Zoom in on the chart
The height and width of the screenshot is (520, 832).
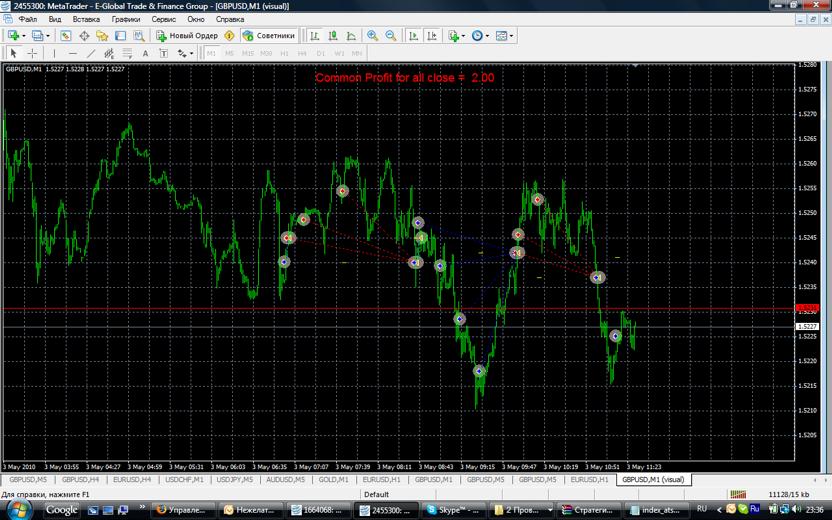click(372, 36)
